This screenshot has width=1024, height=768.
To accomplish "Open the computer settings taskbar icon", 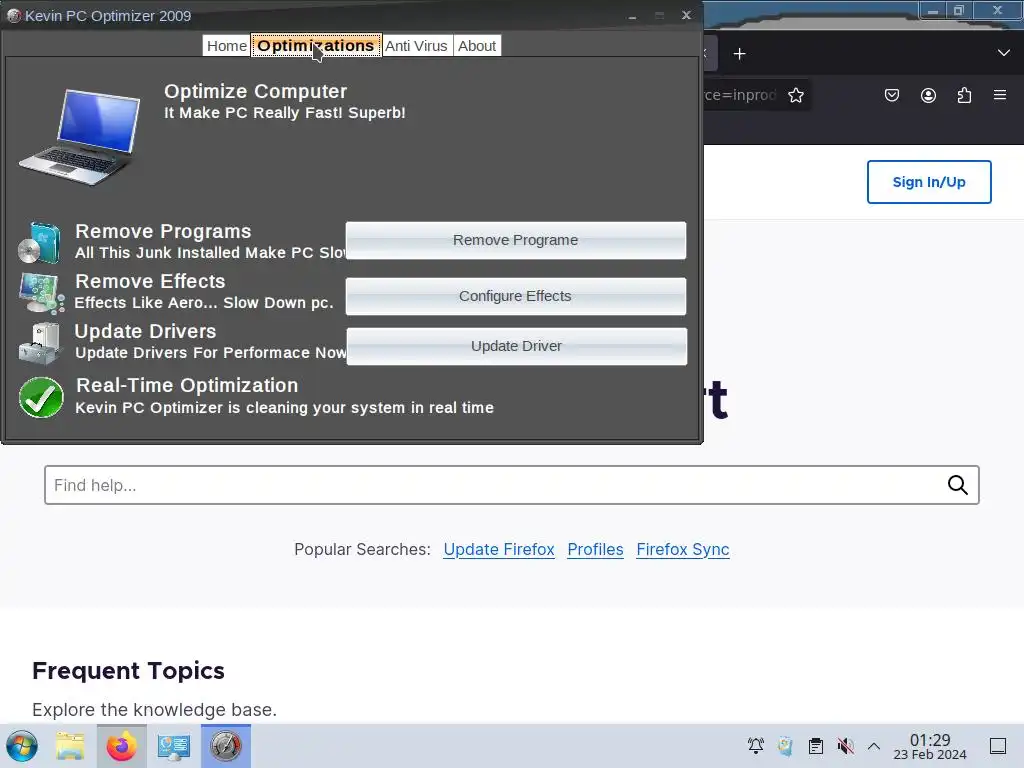I will click(174, 746).
